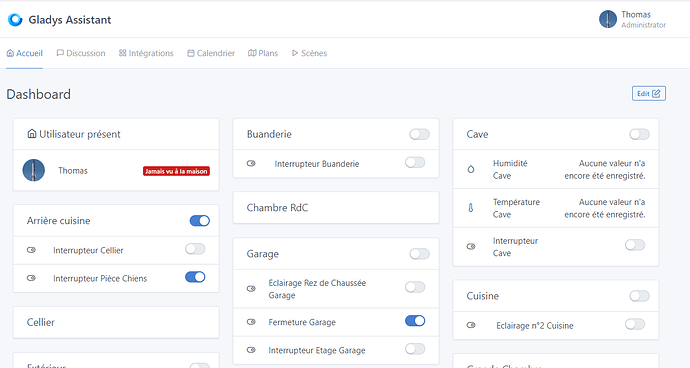Click the Dashboard heading
The width and height of the screenshot is (690, 368).
38,94
